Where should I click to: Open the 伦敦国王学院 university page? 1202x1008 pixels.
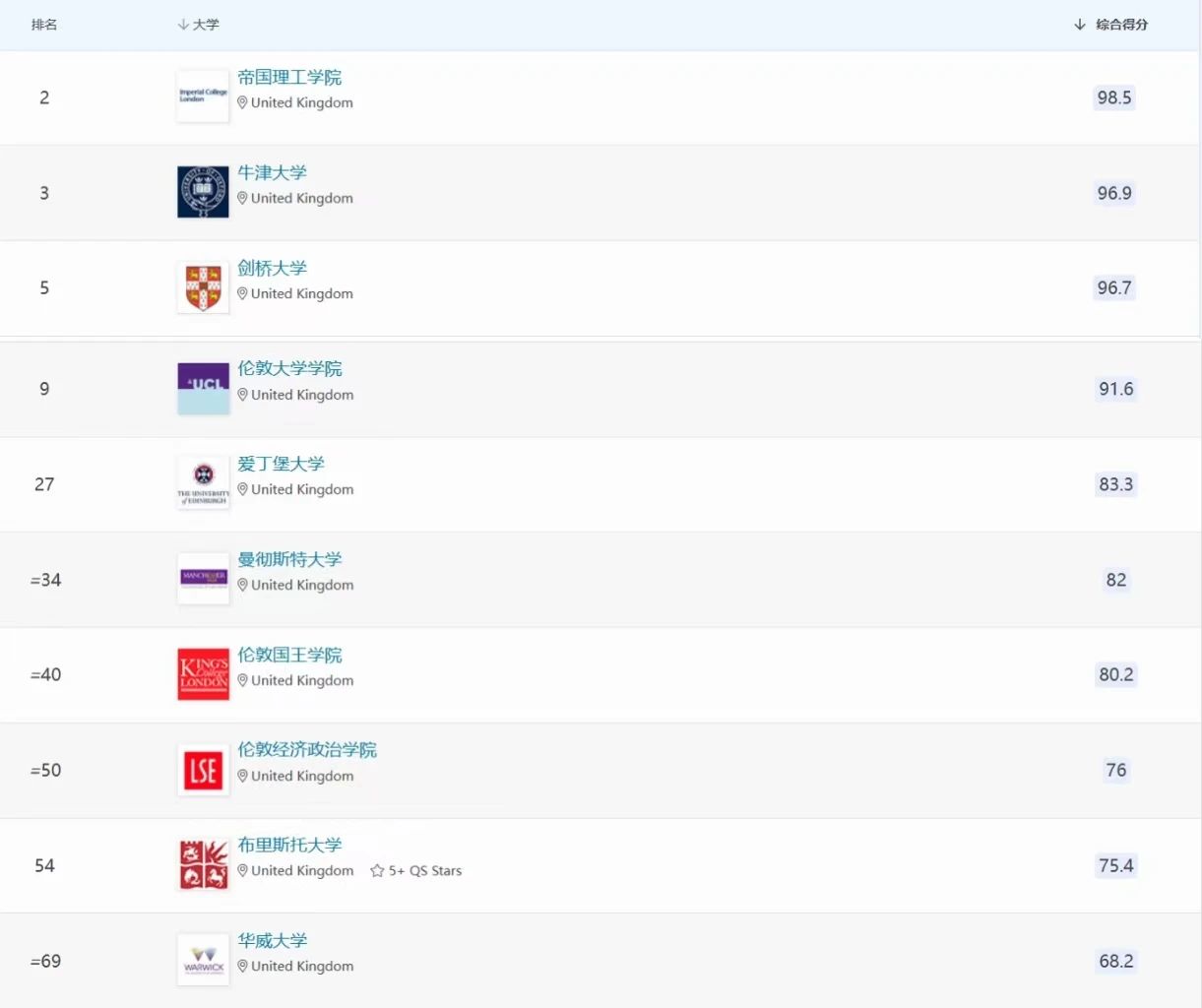click(x=289, y=655)
